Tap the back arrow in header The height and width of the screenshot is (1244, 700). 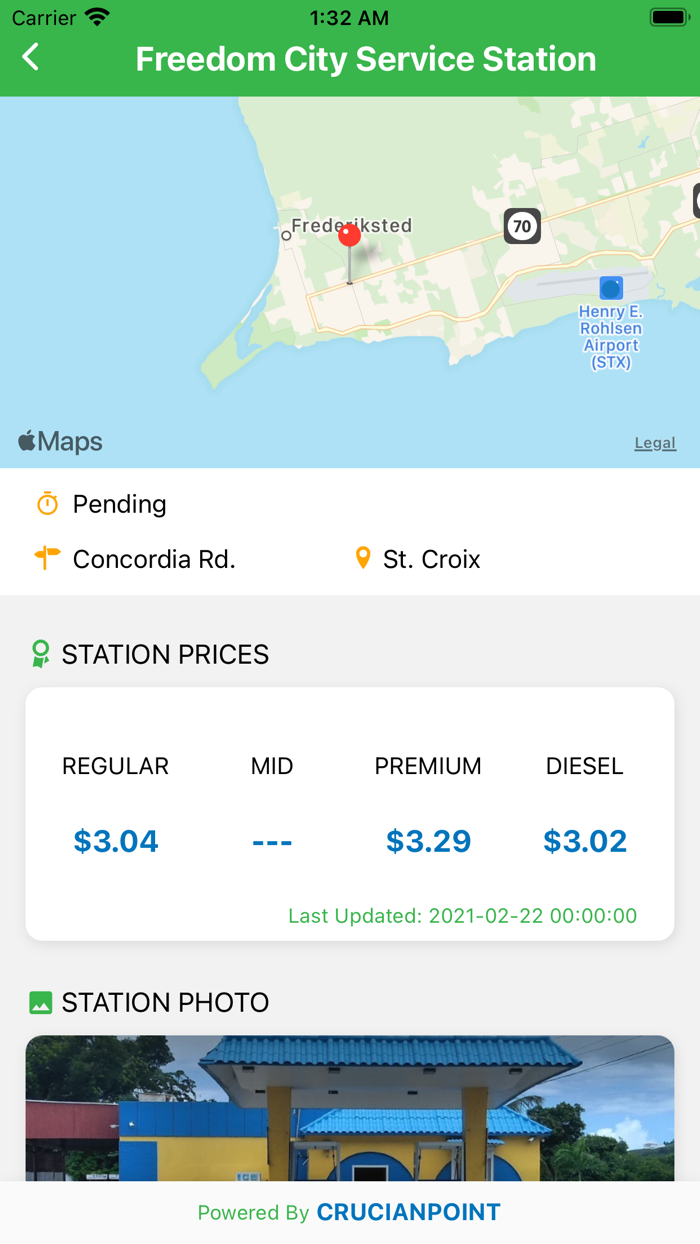tap(31, 58)
